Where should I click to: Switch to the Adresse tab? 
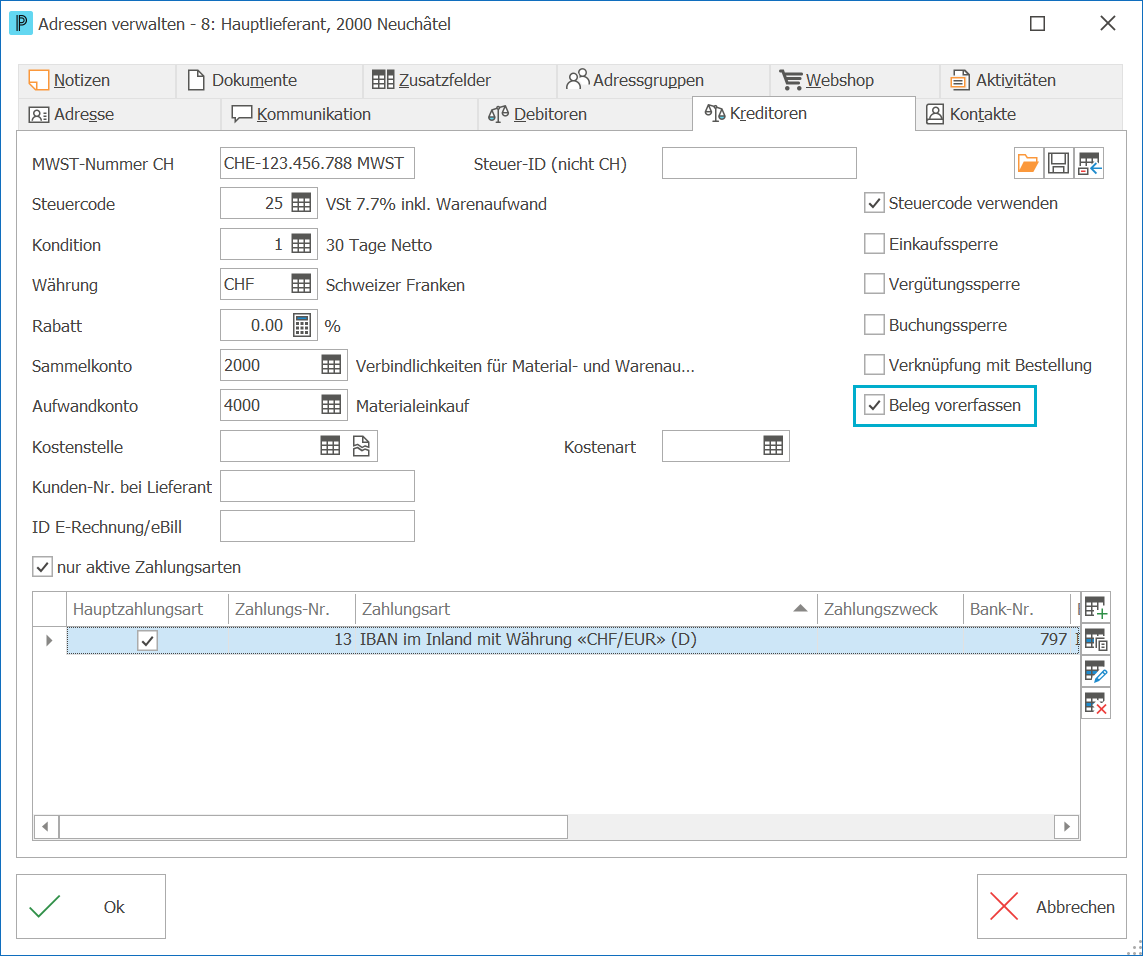click(x=119, y=114)
